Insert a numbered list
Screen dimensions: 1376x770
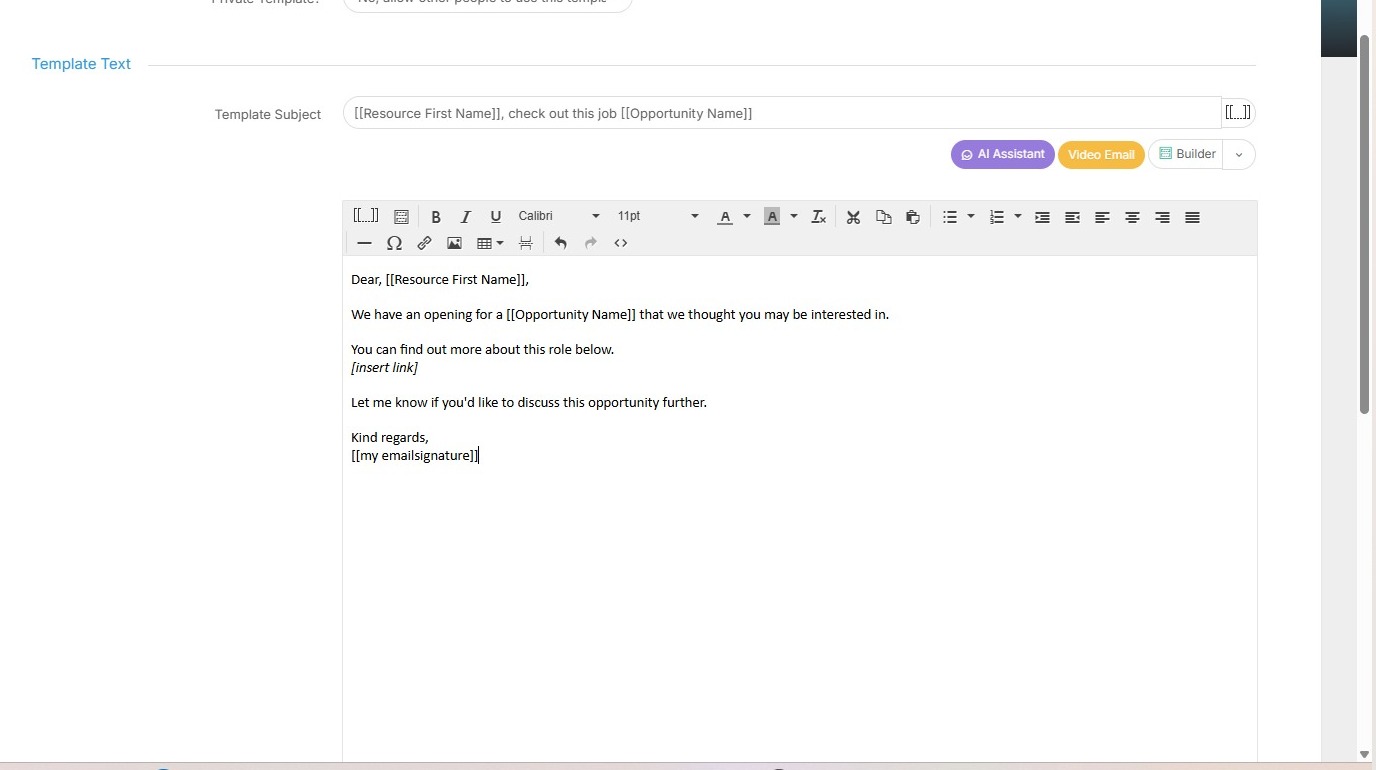(997, 217)
